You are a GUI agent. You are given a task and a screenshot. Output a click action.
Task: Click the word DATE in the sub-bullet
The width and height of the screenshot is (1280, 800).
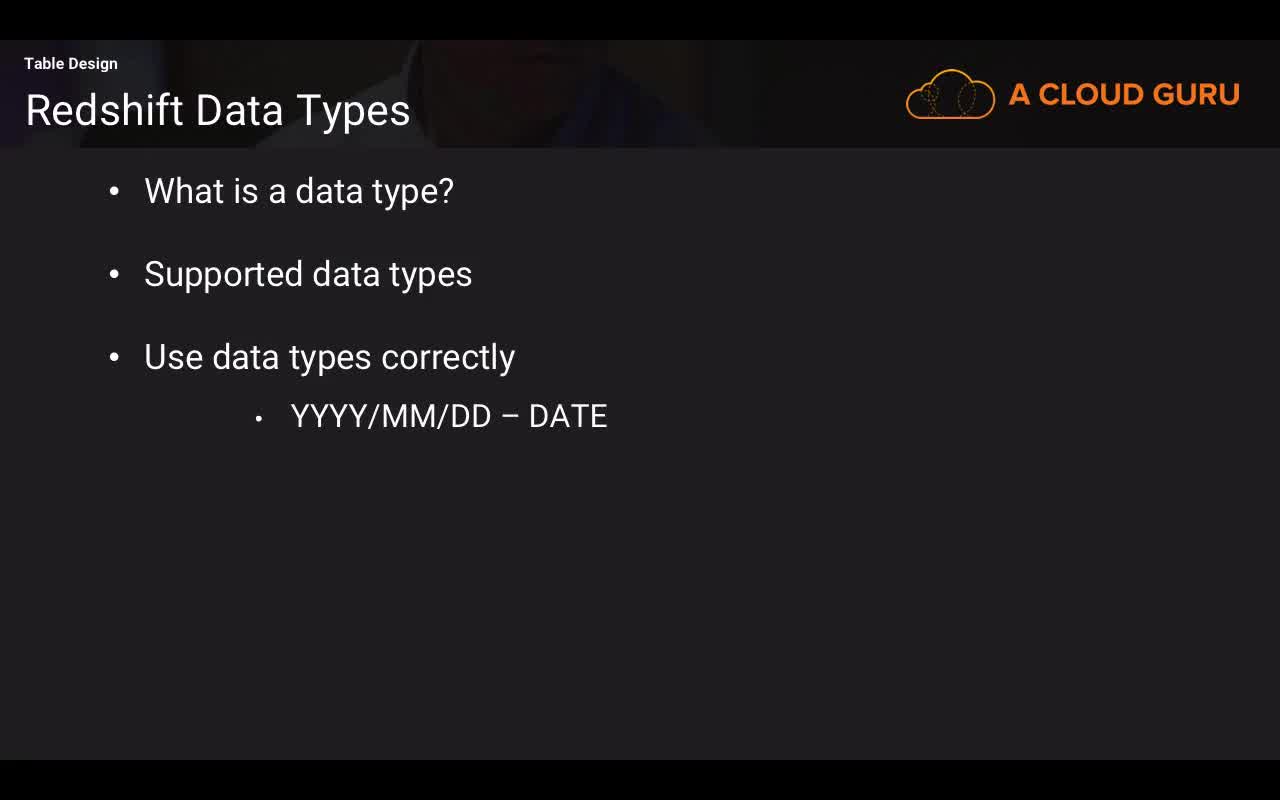568,417
